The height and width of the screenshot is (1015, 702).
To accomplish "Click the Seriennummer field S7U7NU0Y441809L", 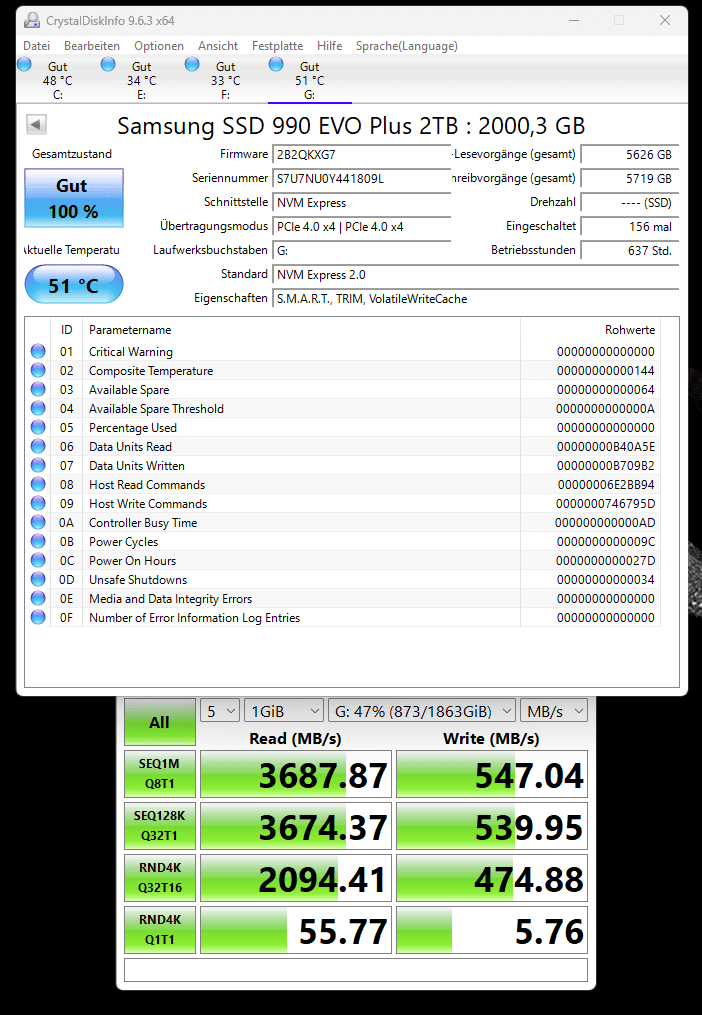I will 361,179.
